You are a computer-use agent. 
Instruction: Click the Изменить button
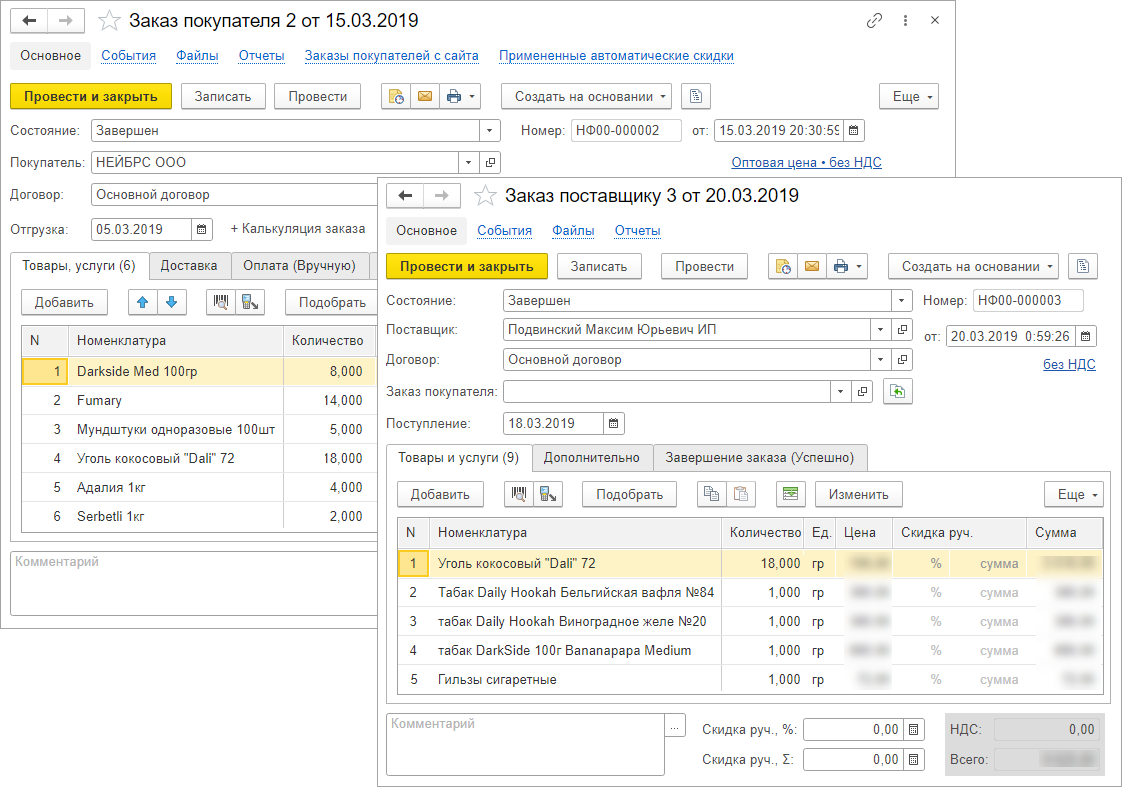coord(859,494)
